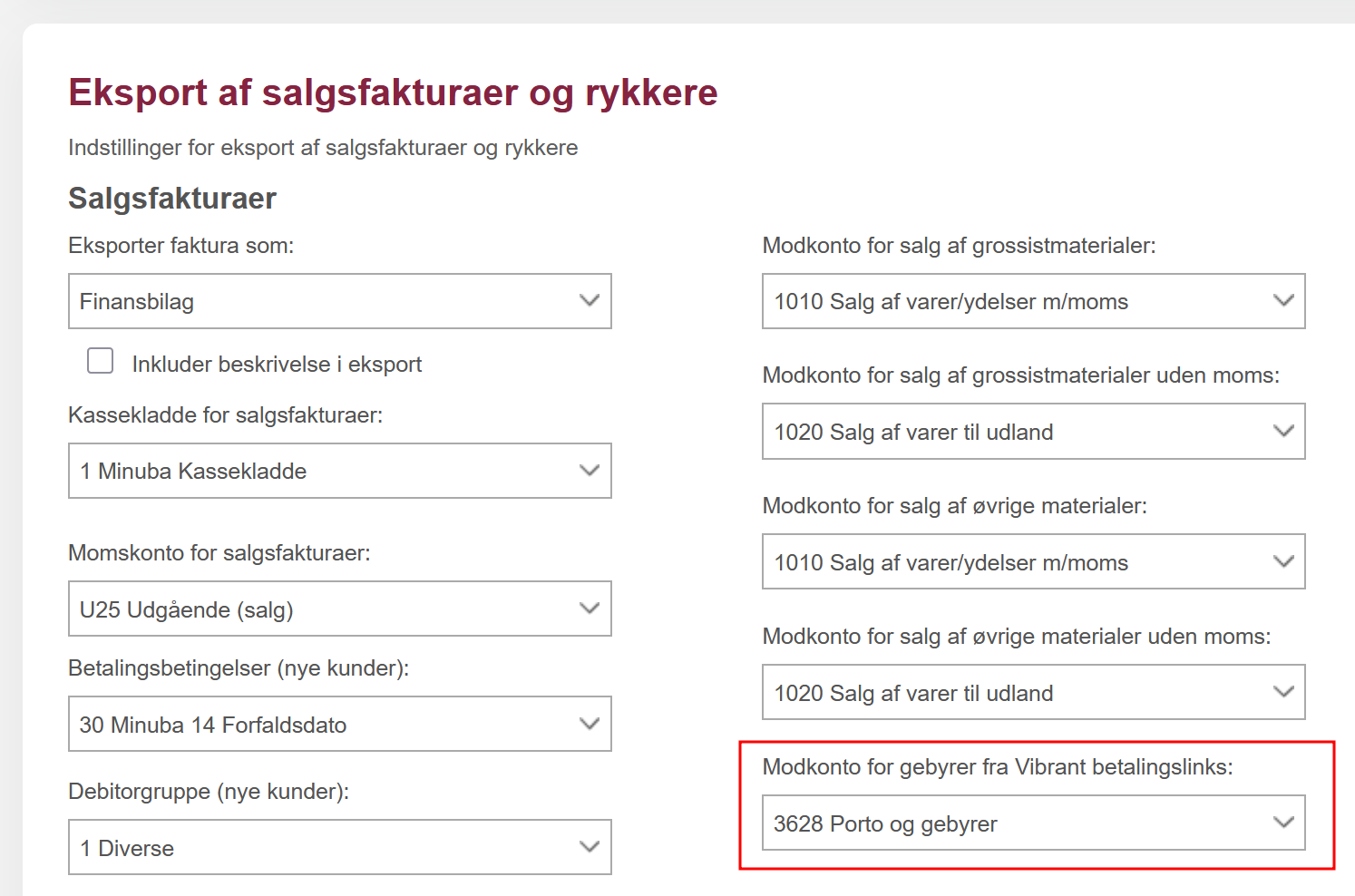The height and width of the screenshot is (896, 1355).
Task: Click the "Eksport af salgsfakturaer og rykkere" page title
Action: [x=393, y=93]
